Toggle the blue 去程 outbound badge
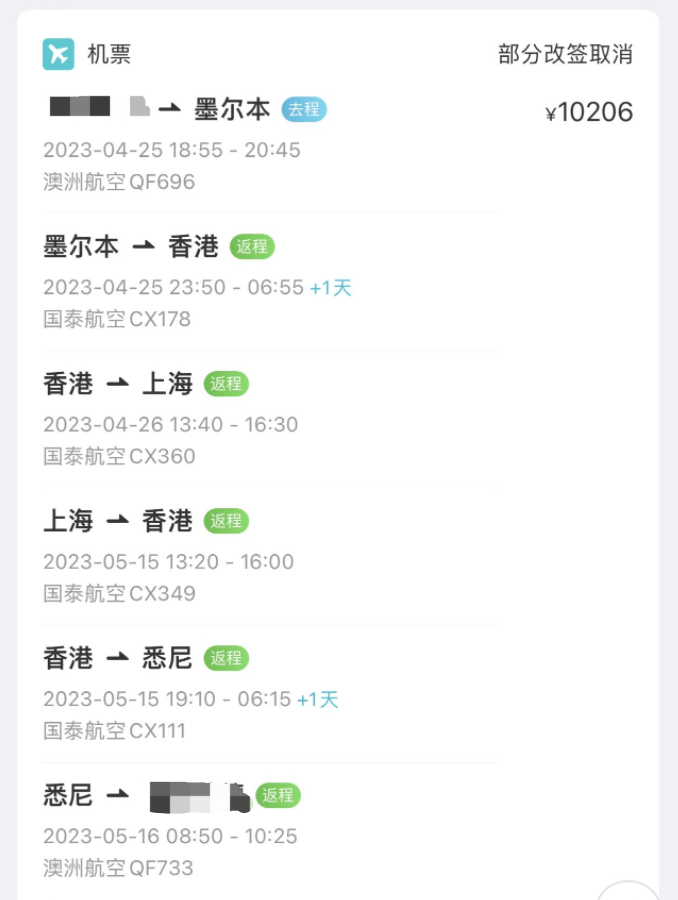678x900 pixels. tap(304, 110)
